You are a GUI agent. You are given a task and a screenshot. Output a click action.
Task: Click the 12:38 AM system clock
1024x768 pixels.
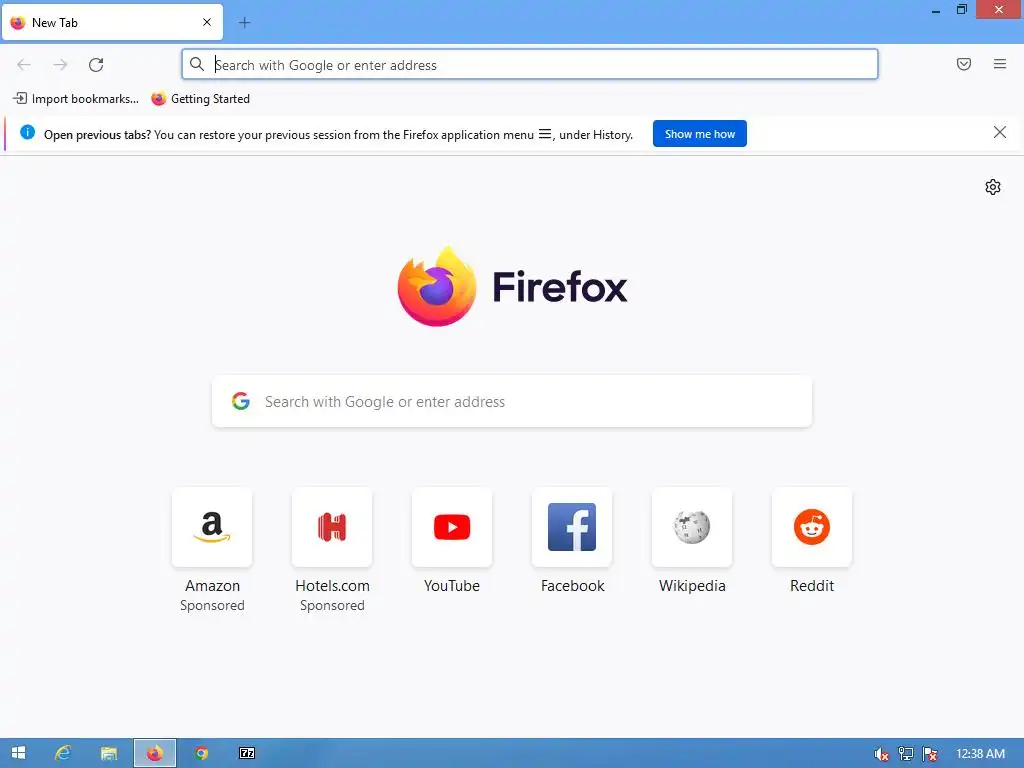(x=980, y=754)
